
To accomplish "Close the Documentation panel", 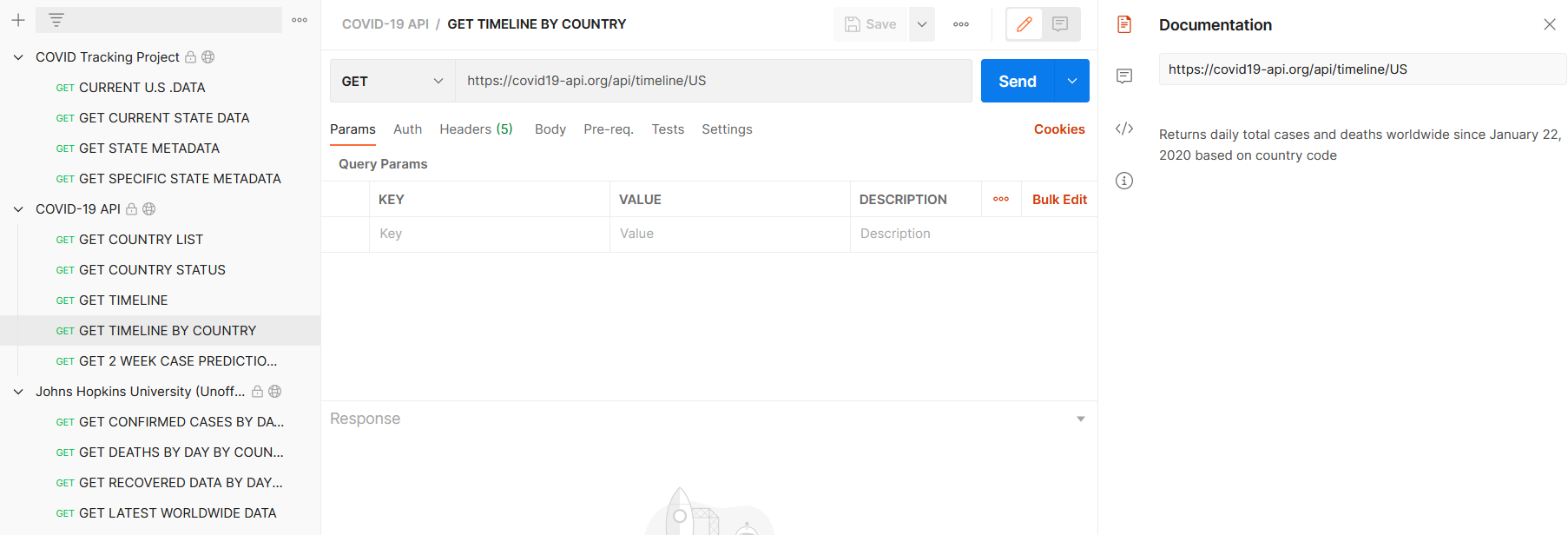I will click(1550, 24).
